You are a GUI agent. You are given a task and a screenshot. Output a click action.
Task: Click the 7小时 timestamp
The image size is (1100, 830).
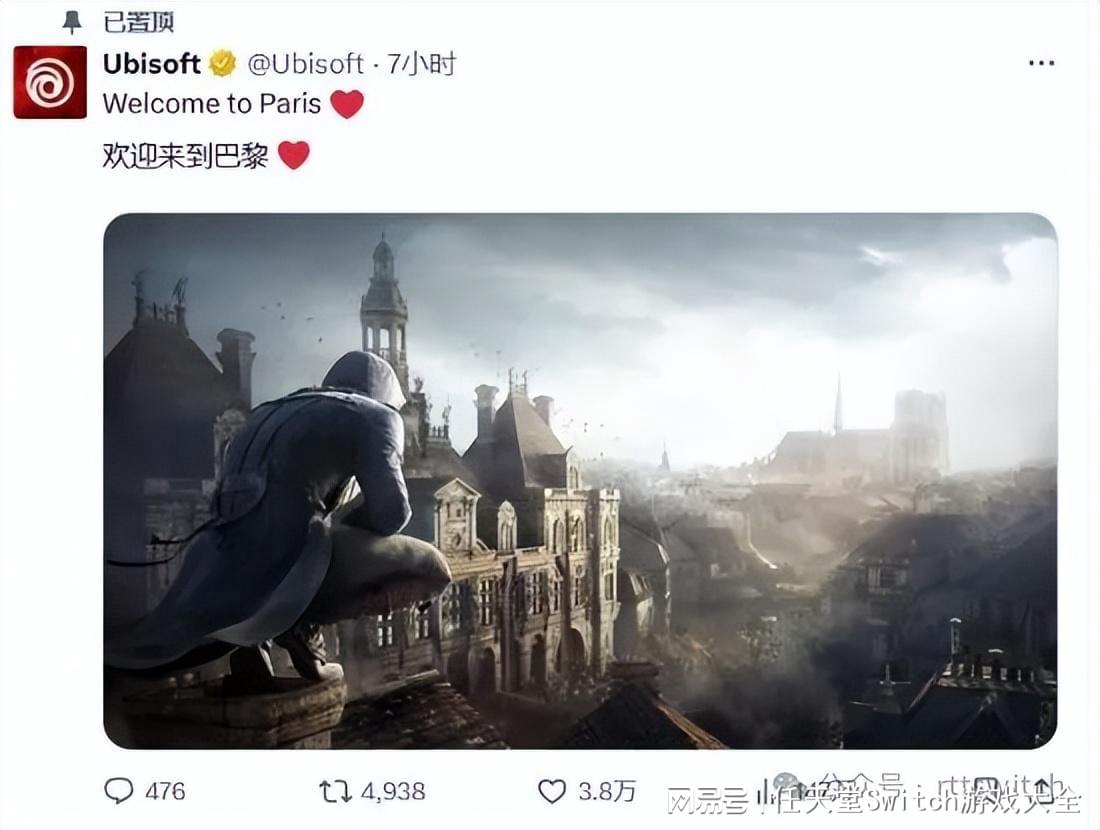pyautogui.click(x=422, y=64)
